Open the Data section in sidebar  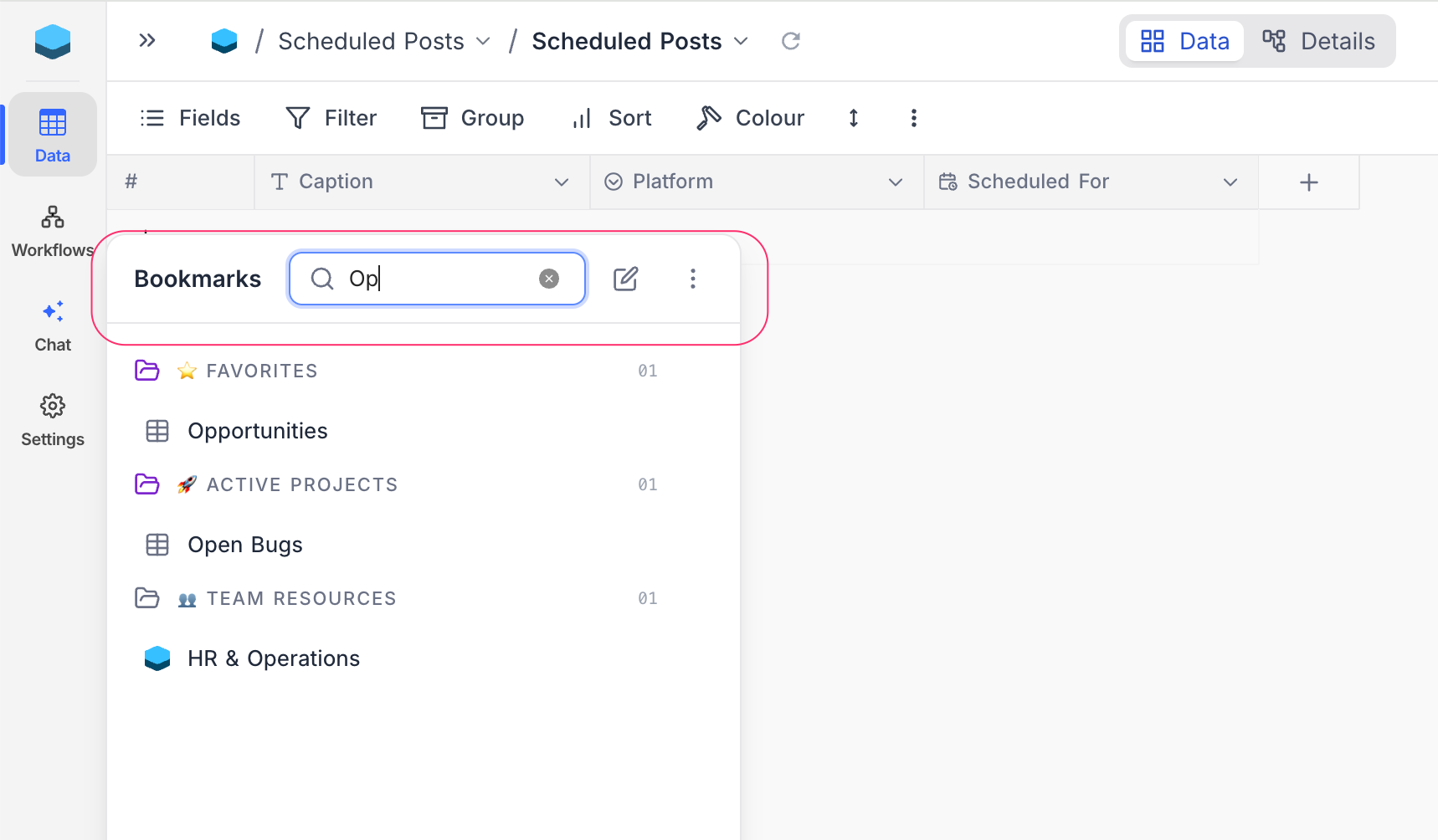pyautogui.click(x=53, y=134)
